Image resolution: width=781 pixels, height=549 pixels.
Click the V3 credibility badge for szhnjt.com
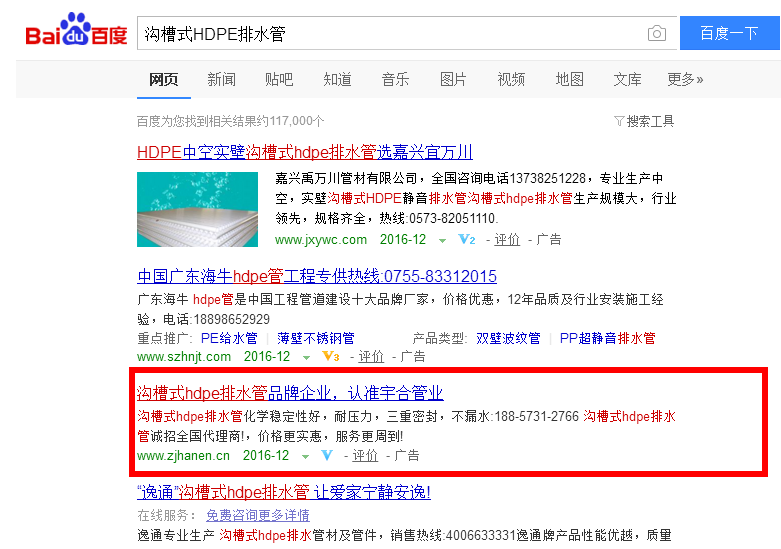(331, 356)
